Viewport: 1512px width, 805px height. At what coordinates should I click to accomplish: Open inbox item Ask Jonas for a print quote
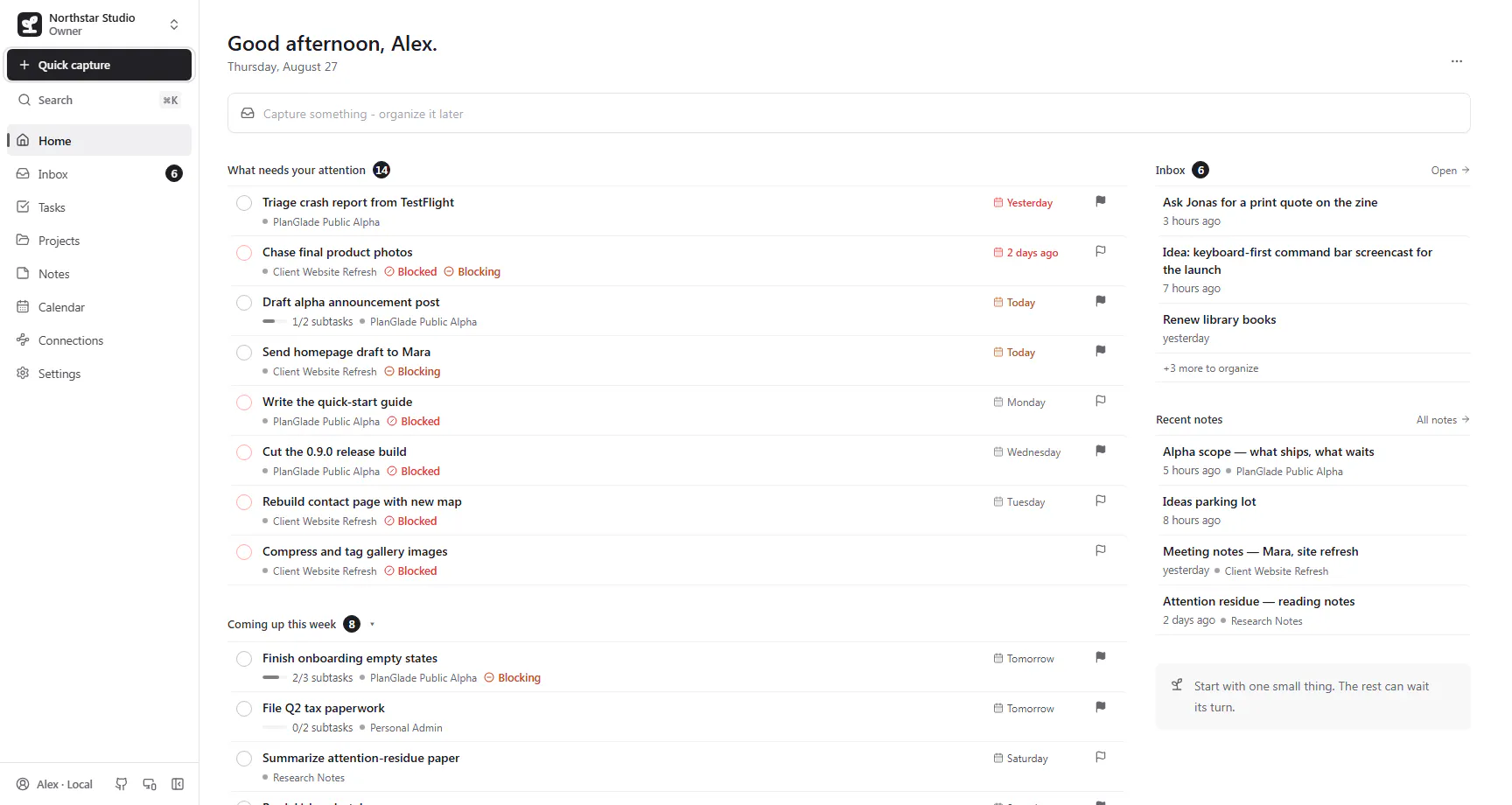tap(1312, 211)
